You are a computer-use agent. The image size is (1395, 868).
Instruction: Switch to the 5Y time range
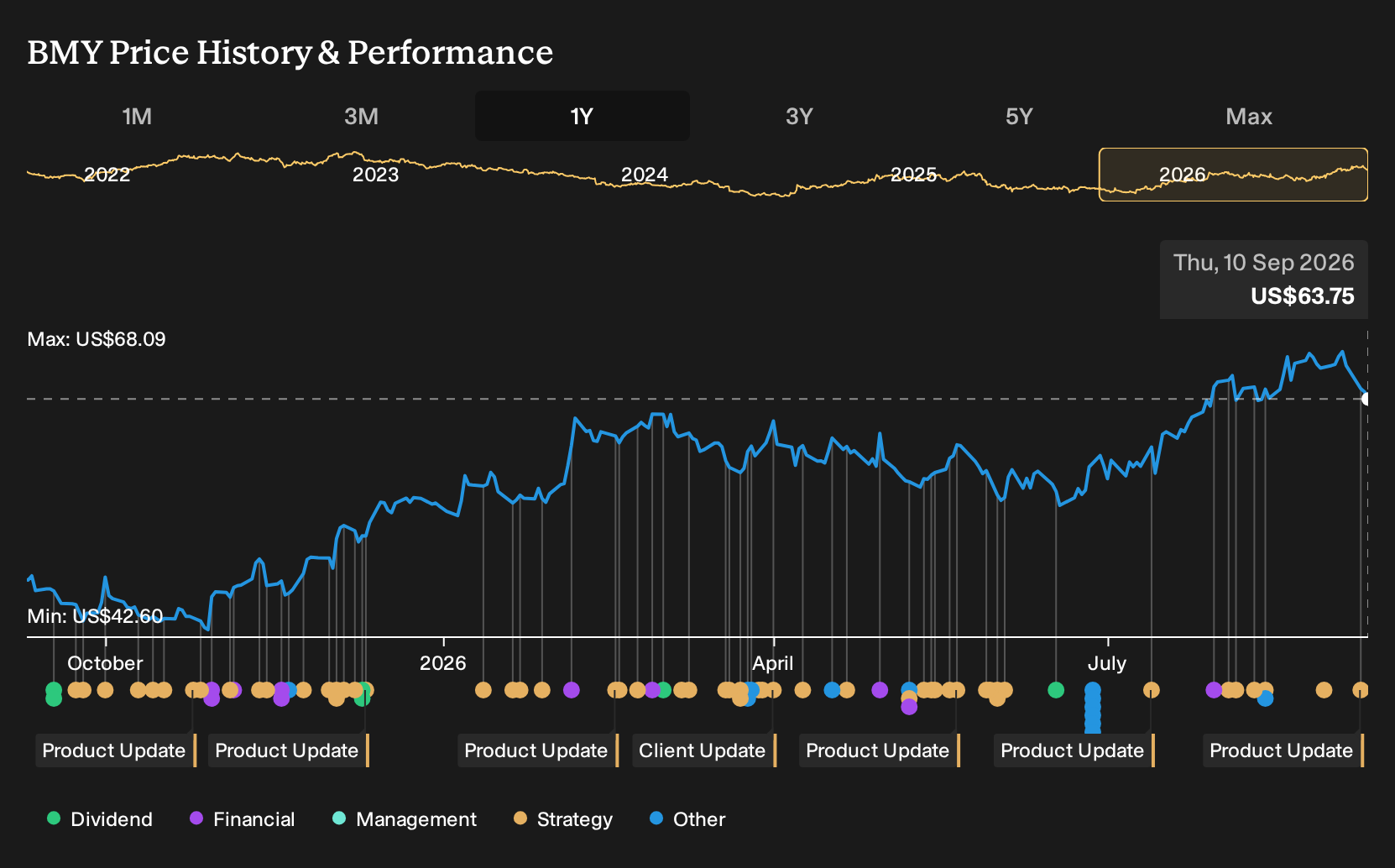1019,116
